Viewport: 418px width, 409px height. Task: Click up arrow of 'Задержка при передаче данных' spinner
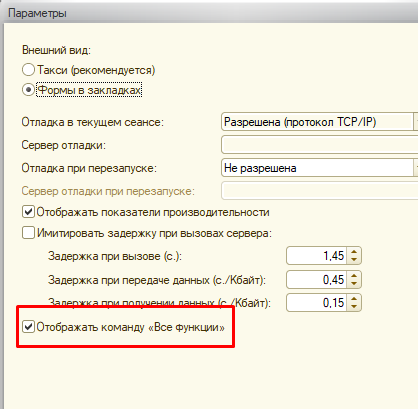pos(354,276)
